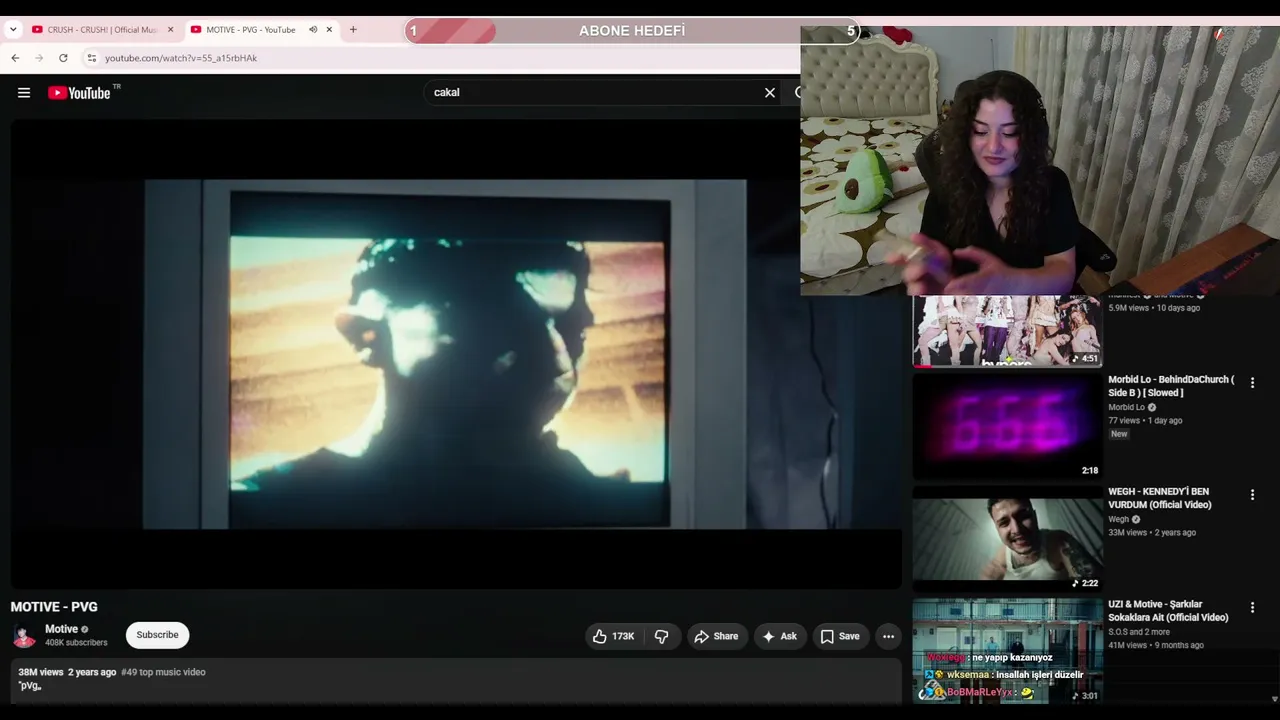Switch to the CRUSH - CRUSH! tab

click(101, 30)
